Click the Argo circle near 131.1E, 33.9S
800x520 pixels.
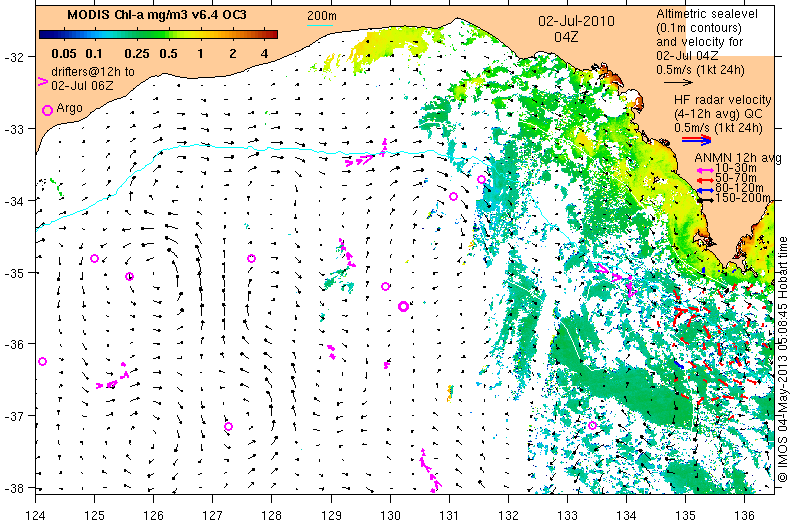[453, 196]
